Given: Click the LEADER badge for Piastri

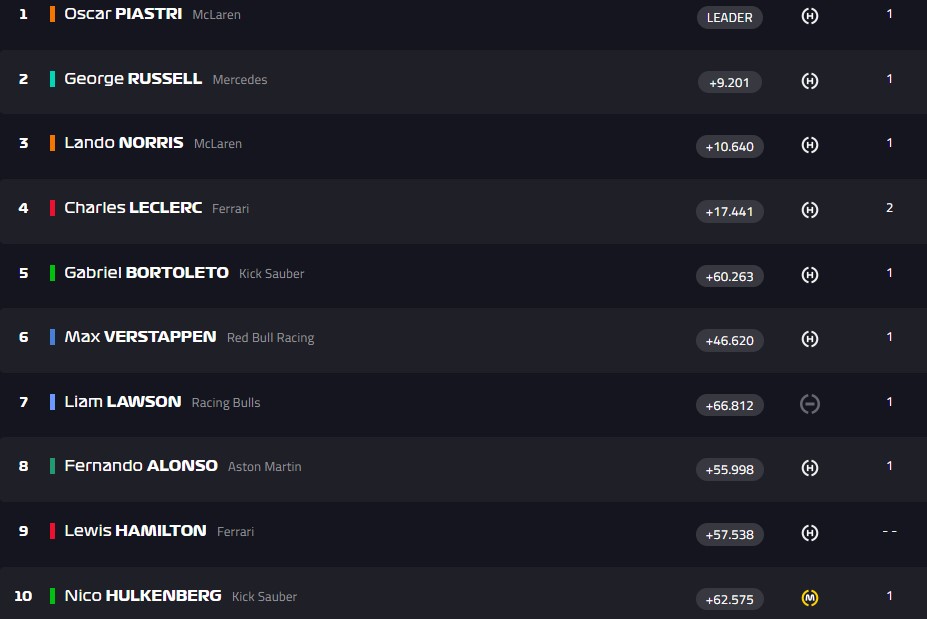Looking at the screenshot, I should pos(729,17).
